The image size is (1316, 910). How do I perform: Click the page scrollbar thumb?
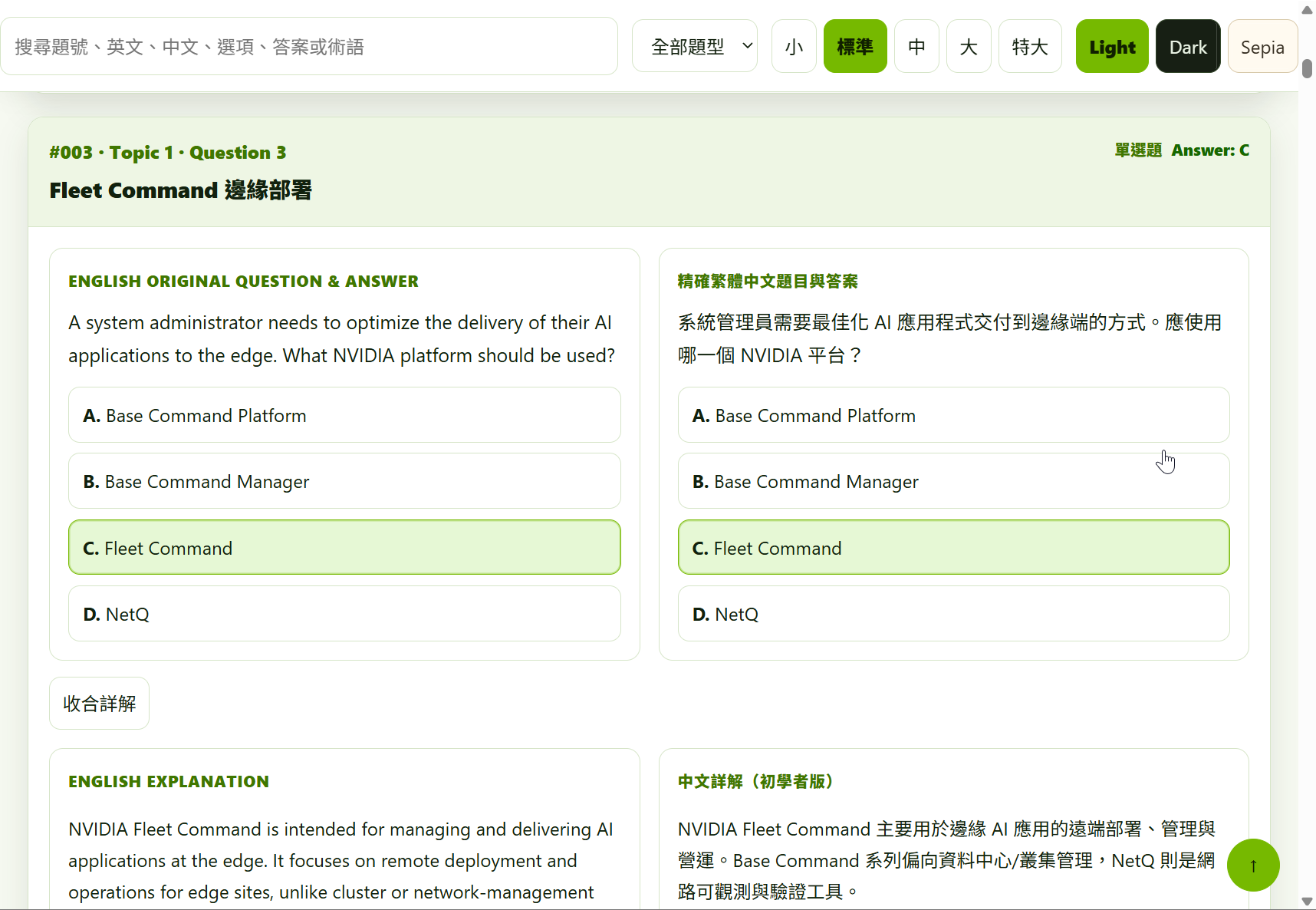[x=1308, y=68]
